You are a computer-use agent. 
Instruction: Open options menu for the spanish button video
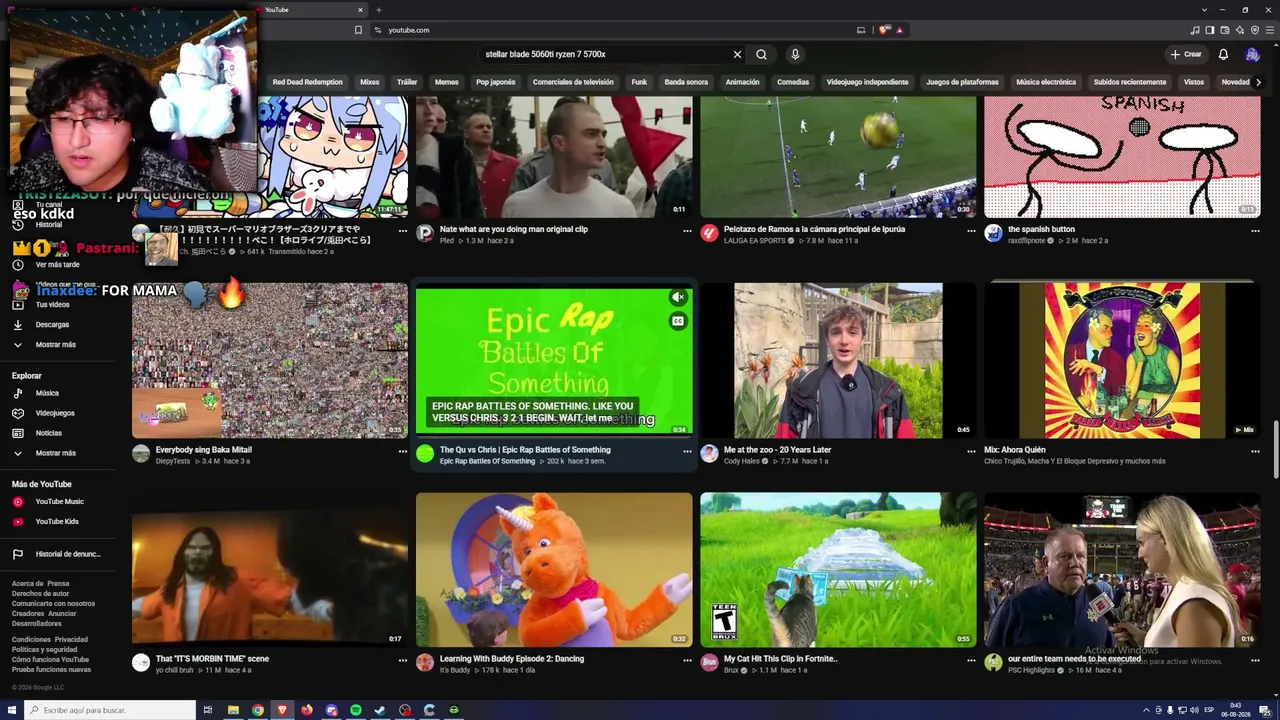[1255, 230]
